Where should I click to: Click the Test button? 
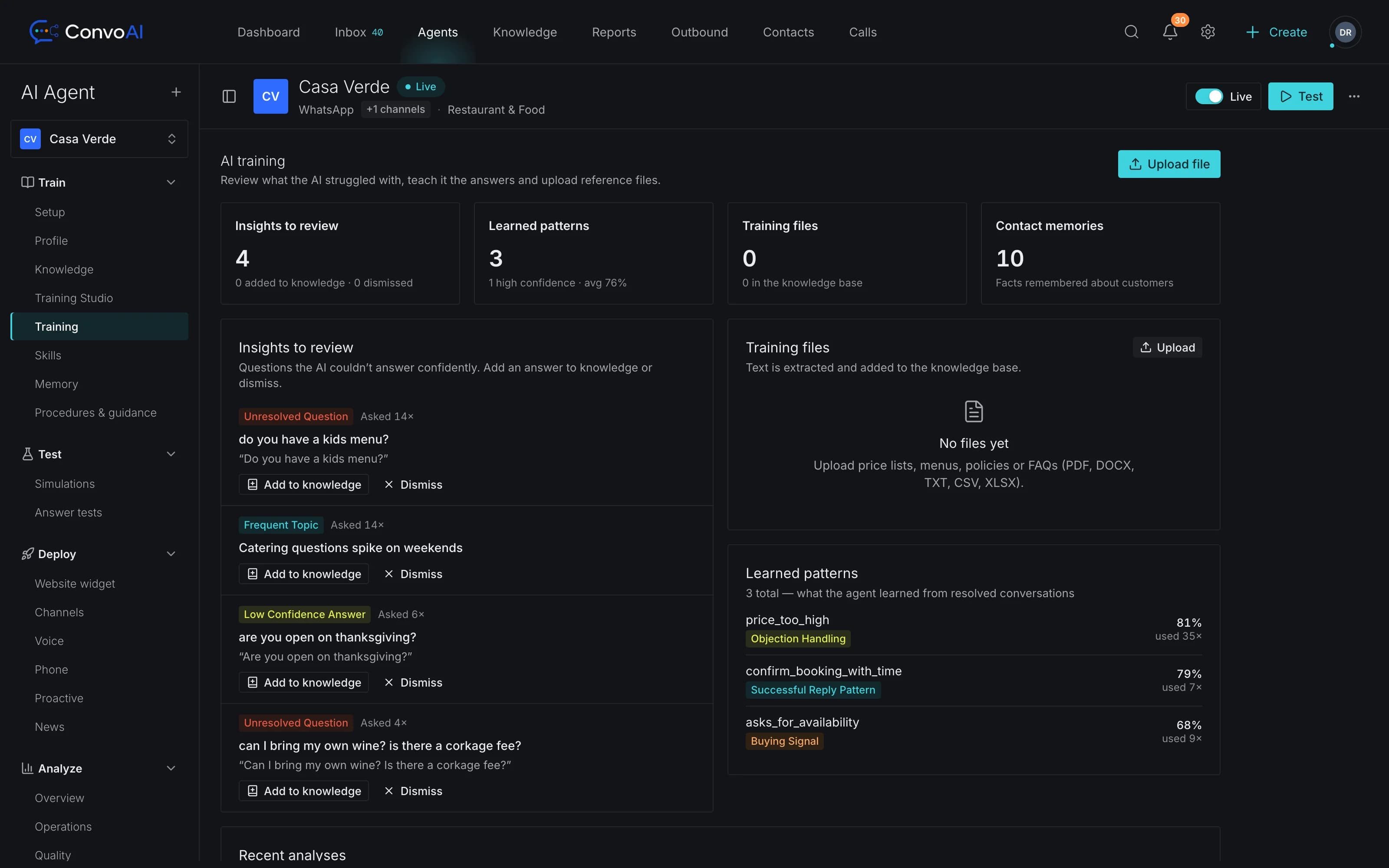(x=1300, y=96)
